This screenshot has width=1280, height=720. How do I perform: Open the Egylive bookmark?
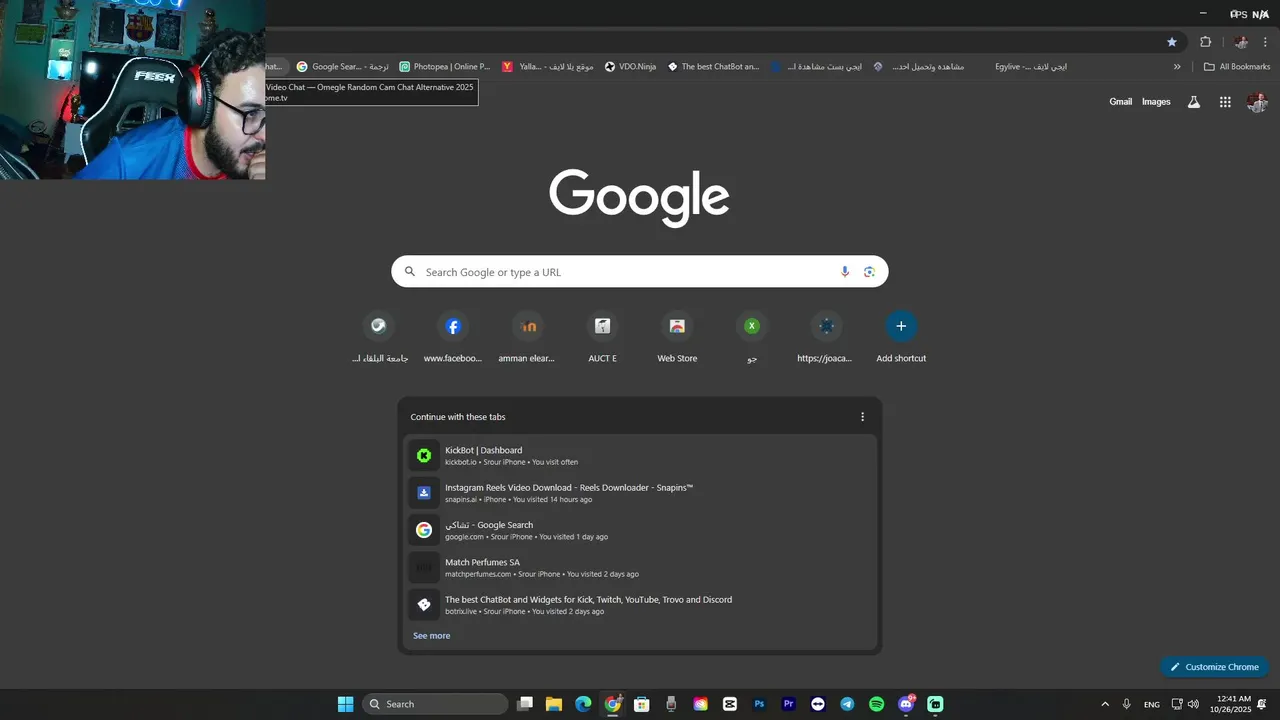(x=1030, y=67)
